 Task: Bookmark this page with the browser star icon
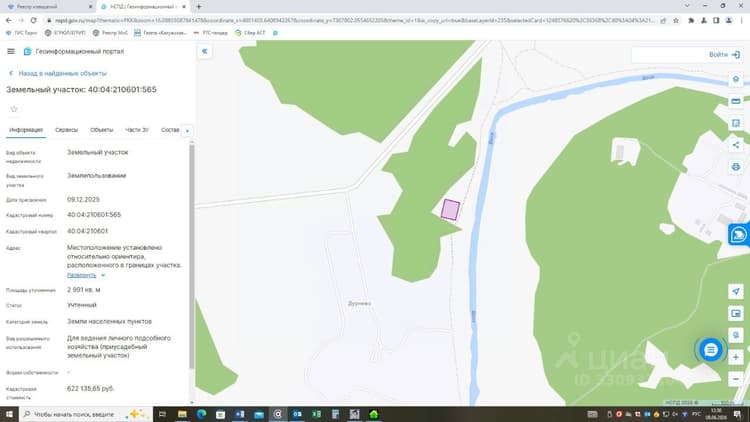click(675, 21)
